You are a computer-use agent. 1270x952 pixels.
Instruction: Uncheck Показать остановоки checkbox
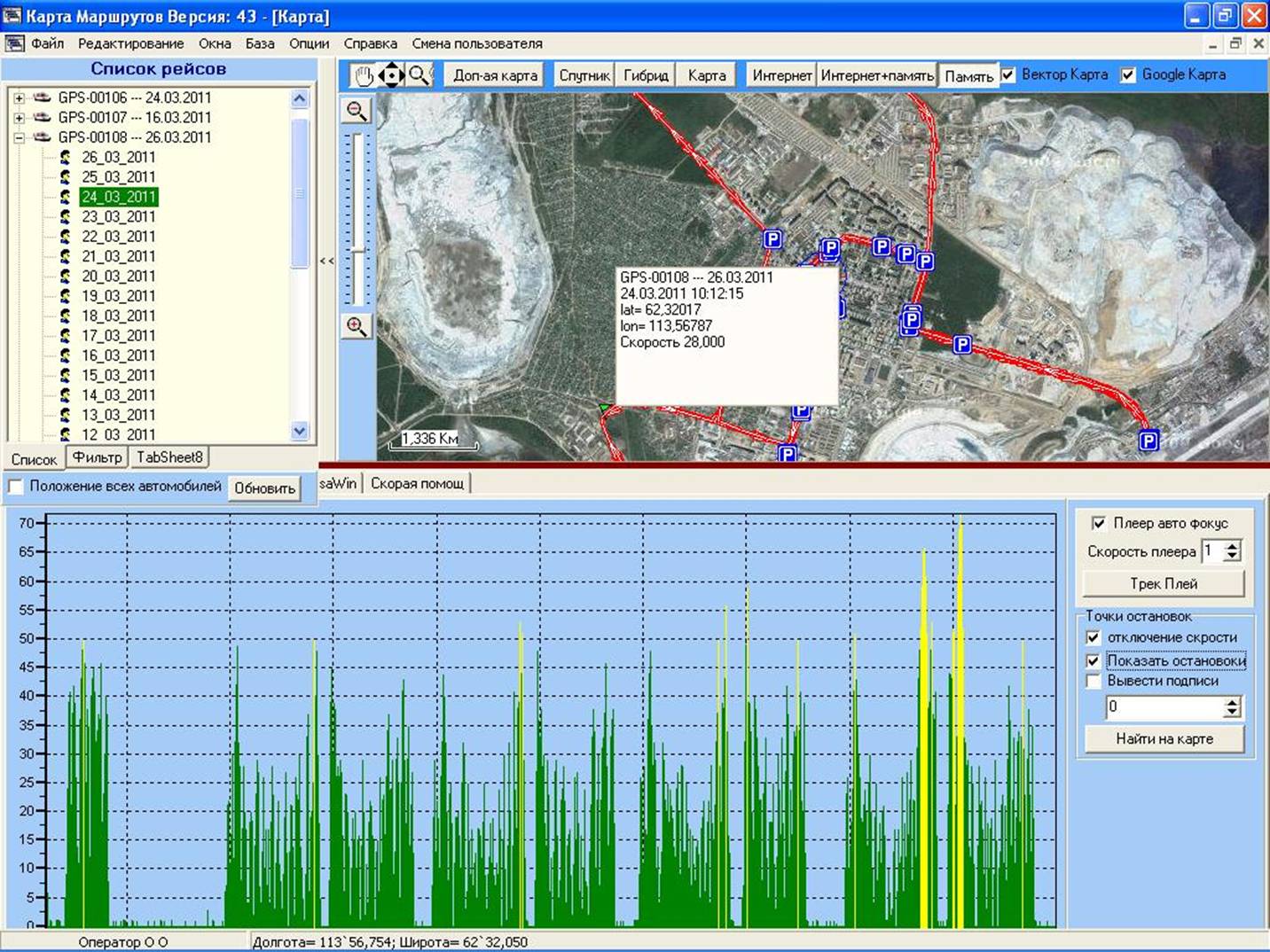[x=1094, y=660]
